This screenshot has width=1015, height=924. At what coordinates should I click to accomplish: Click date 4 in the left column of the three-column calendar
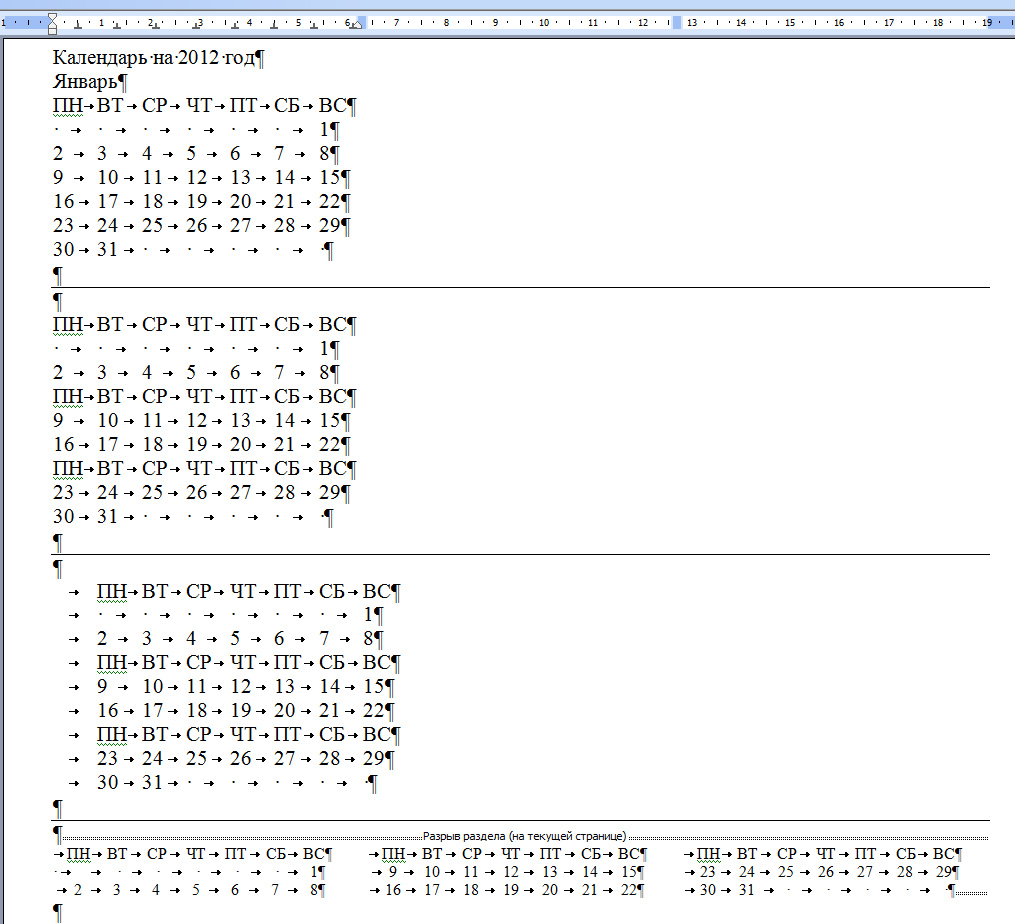point(156,890)
